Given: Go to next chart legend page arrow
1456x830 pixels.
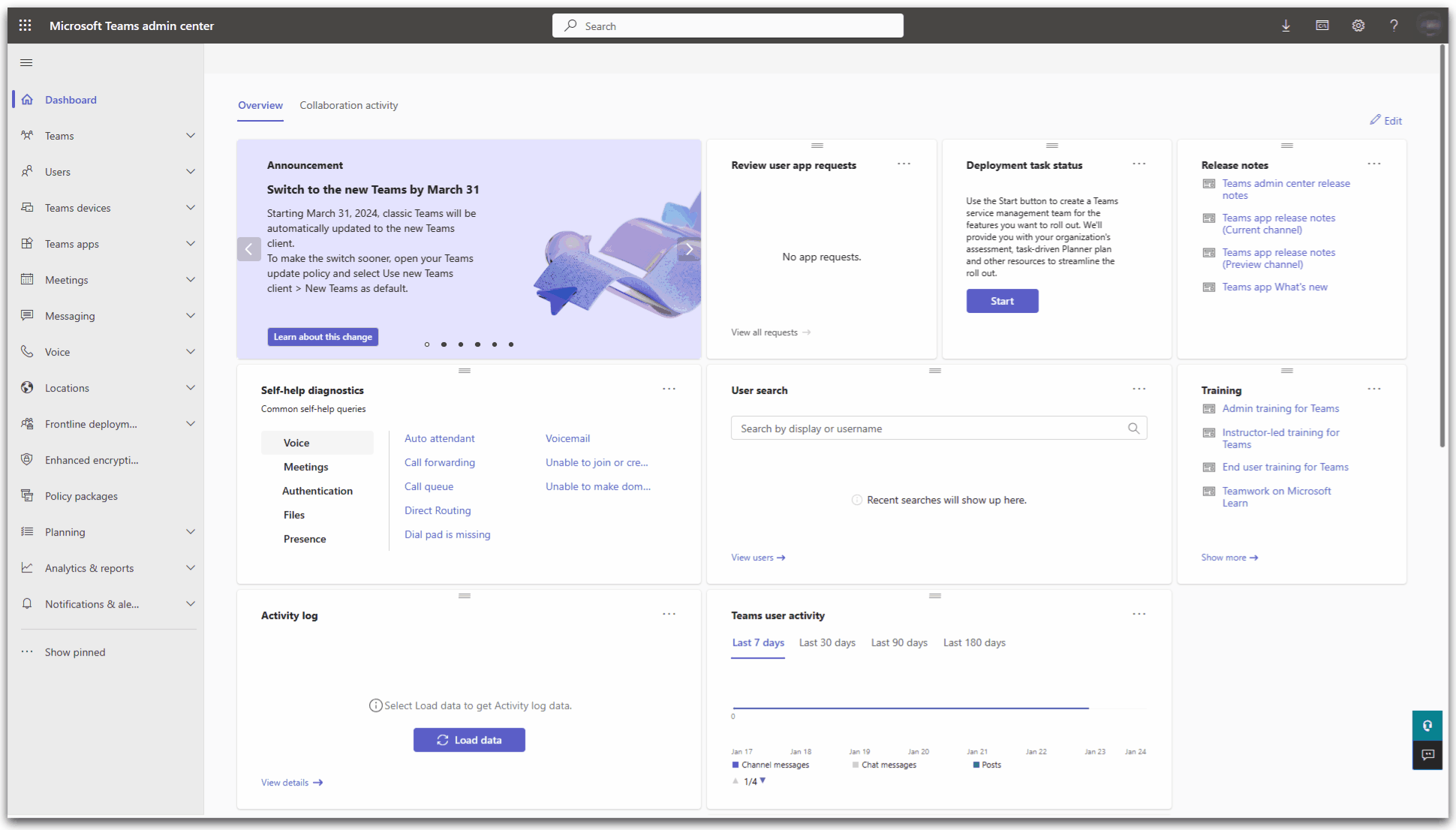Looking at the screenshot, I should click(x=763, y=780).
